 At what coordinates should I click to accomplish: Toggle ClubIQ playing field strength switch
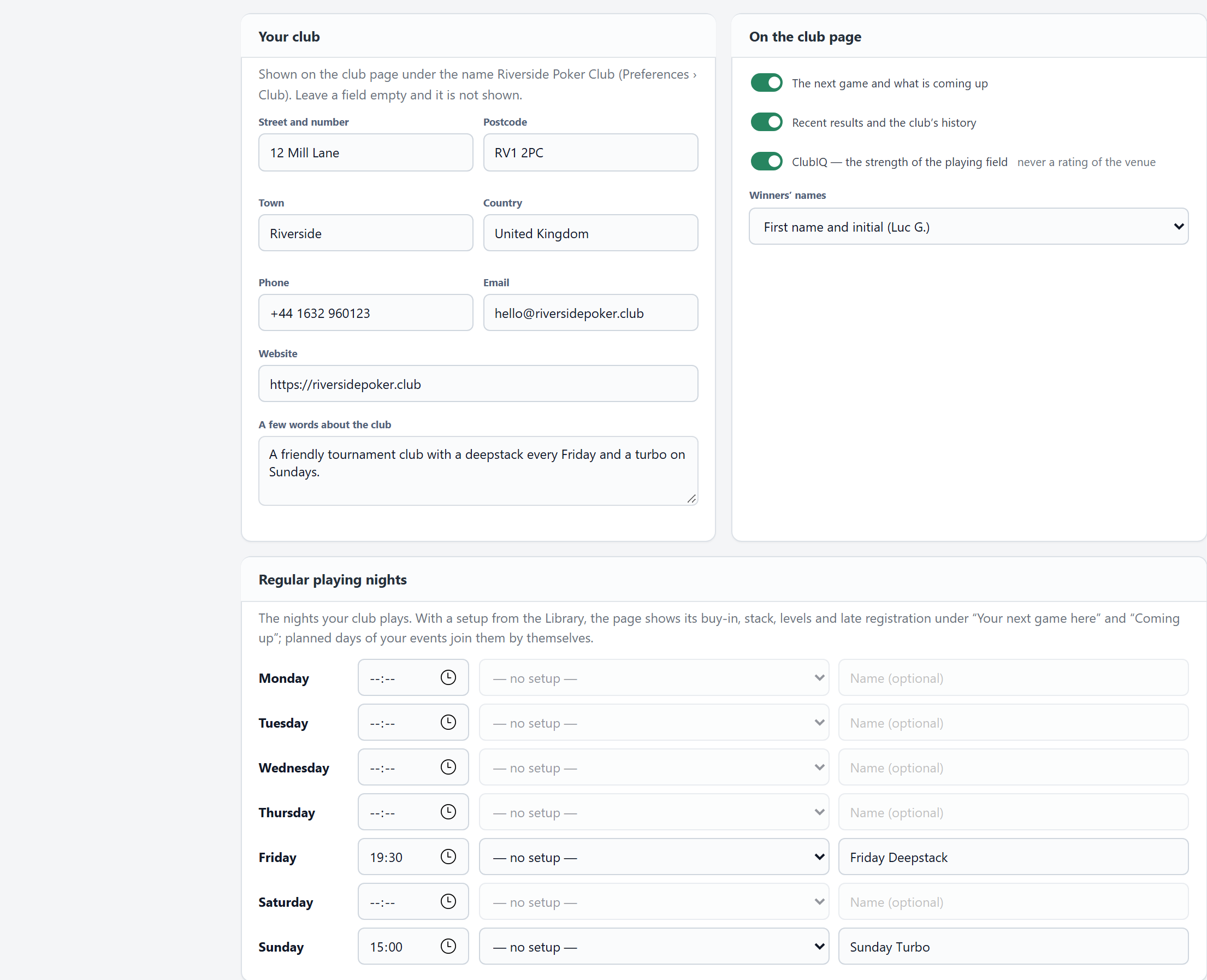point(766,162)
